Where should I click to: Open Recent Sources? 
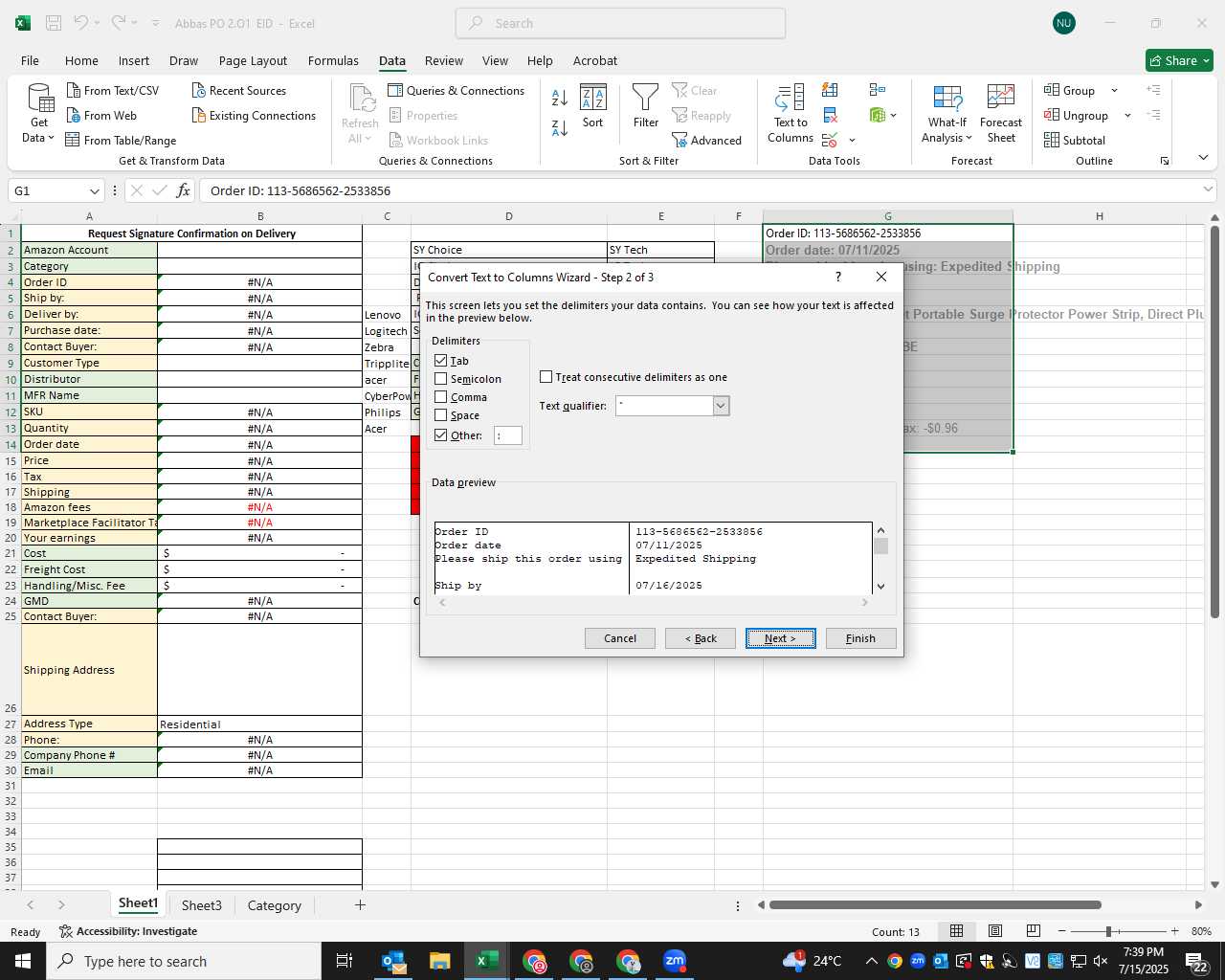tap(238, 90)
